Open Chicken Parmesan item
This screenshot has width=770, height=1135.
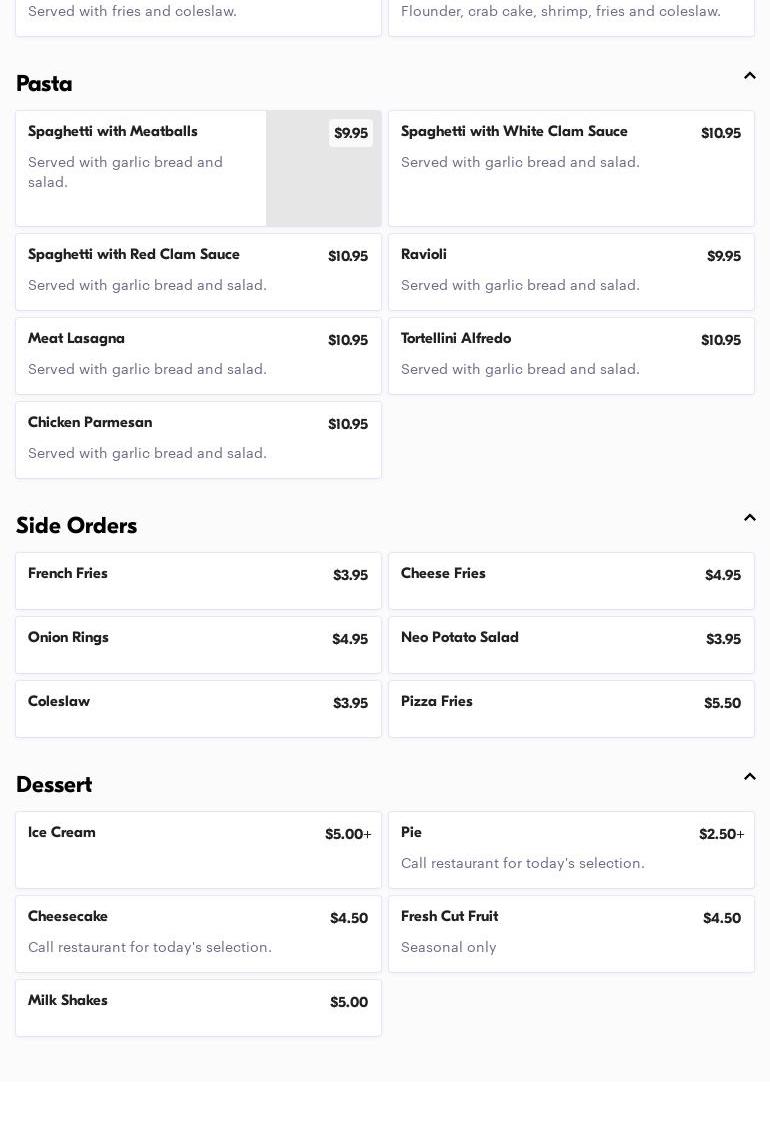(198, 439)
